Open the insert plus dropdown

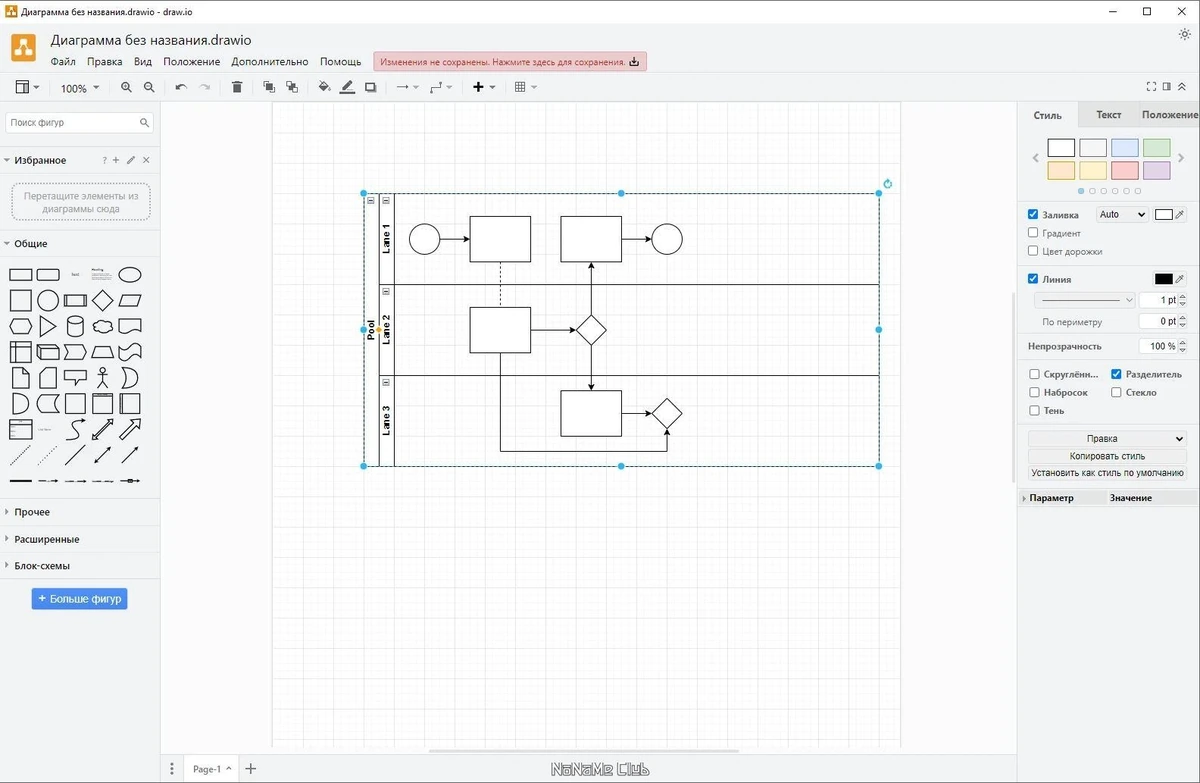484,88
